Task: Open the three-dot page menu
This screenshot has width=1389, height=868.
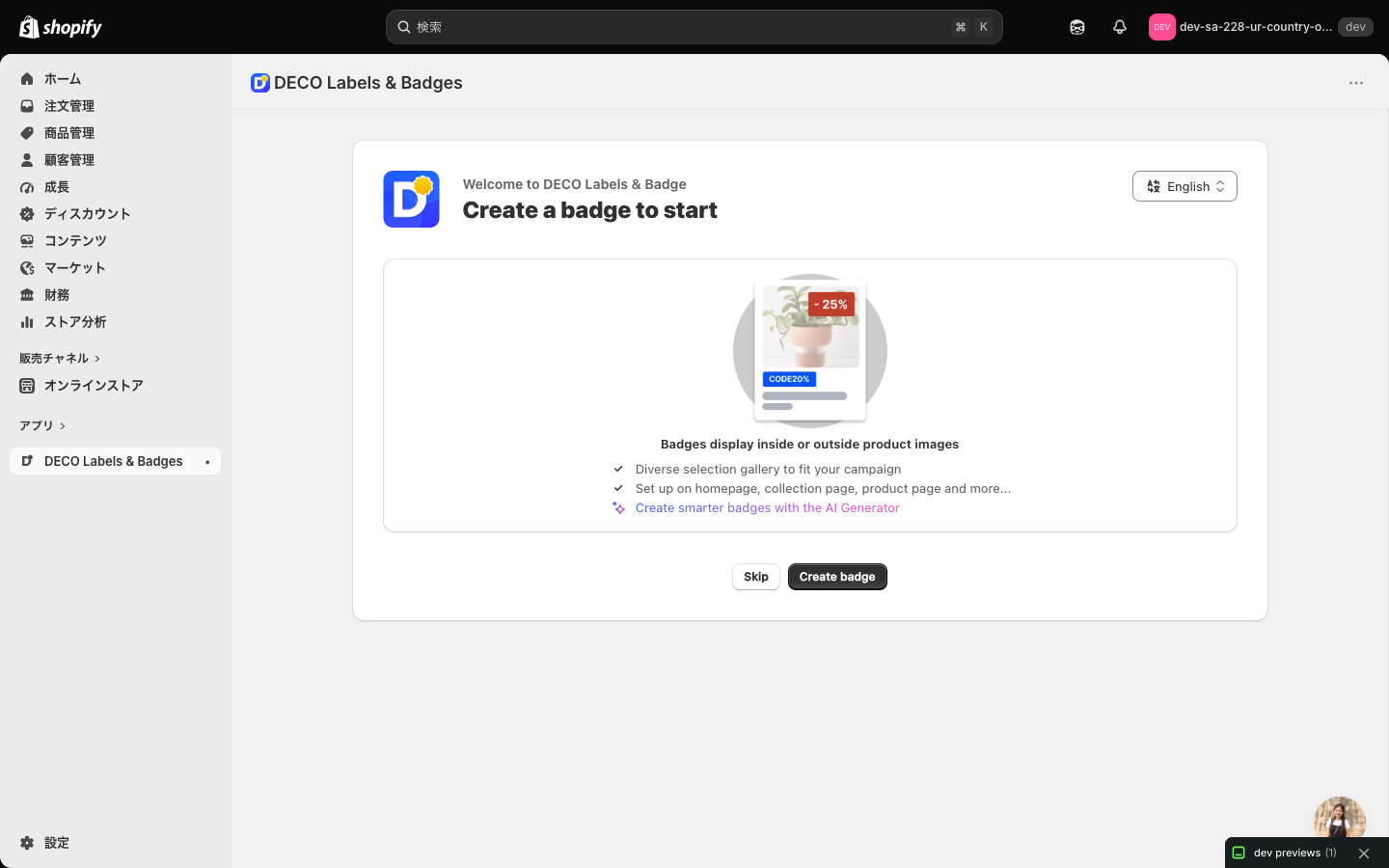Action: pos(1356,83)
